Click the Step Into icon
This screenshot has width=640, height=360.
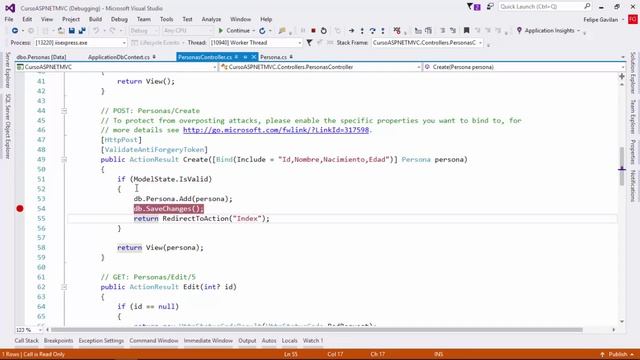click(362, 31)
